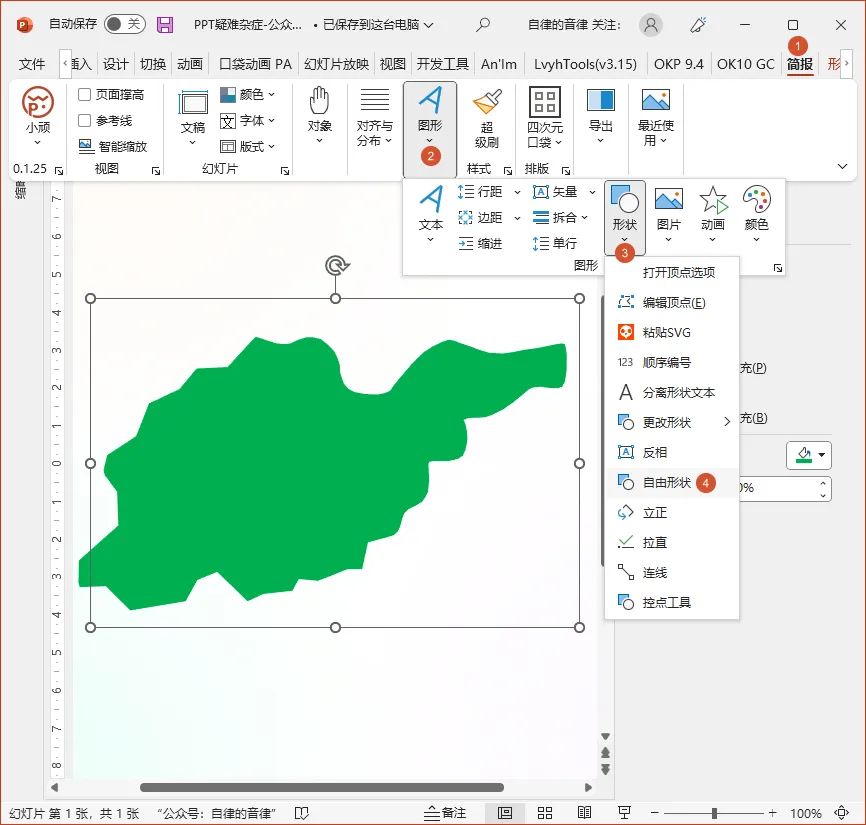Select the 超级刷 super brush
This screenshot has height=825, width=866.
(x=487, y=118)
